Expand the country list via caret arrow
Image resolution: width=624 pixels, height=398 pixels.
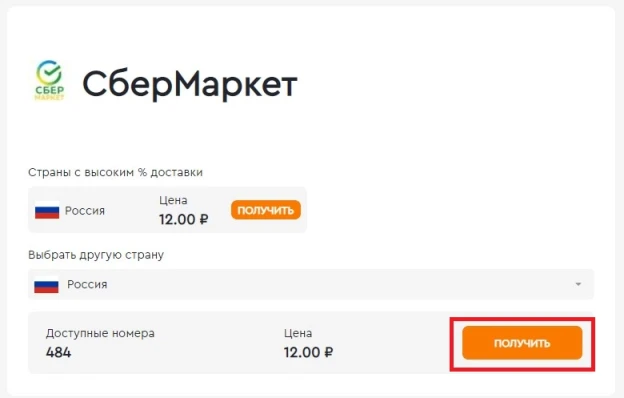578,284
